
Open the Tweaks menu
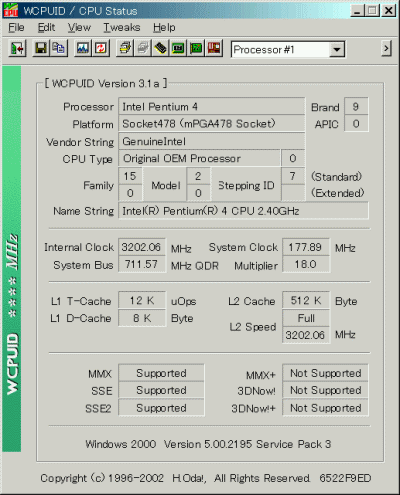click(122, 27)
